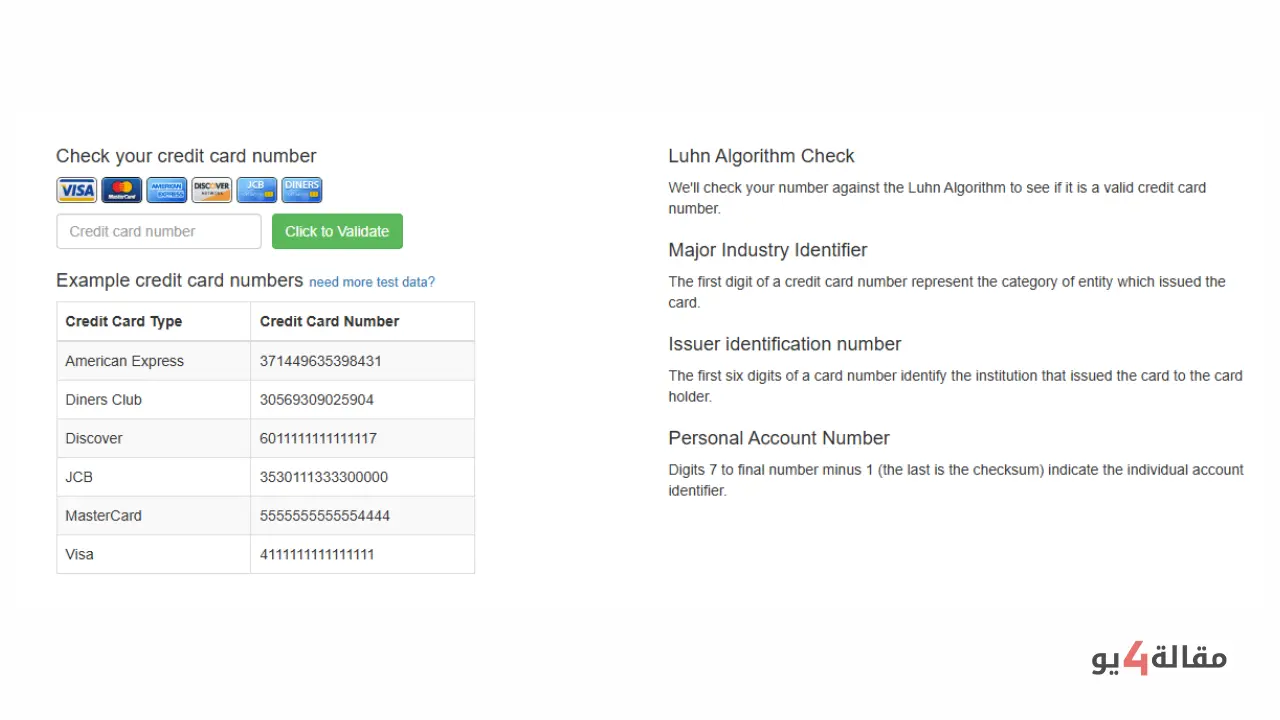
Task: Click the Discover number 6011111111111117
Action: click(x=318, y=438)
